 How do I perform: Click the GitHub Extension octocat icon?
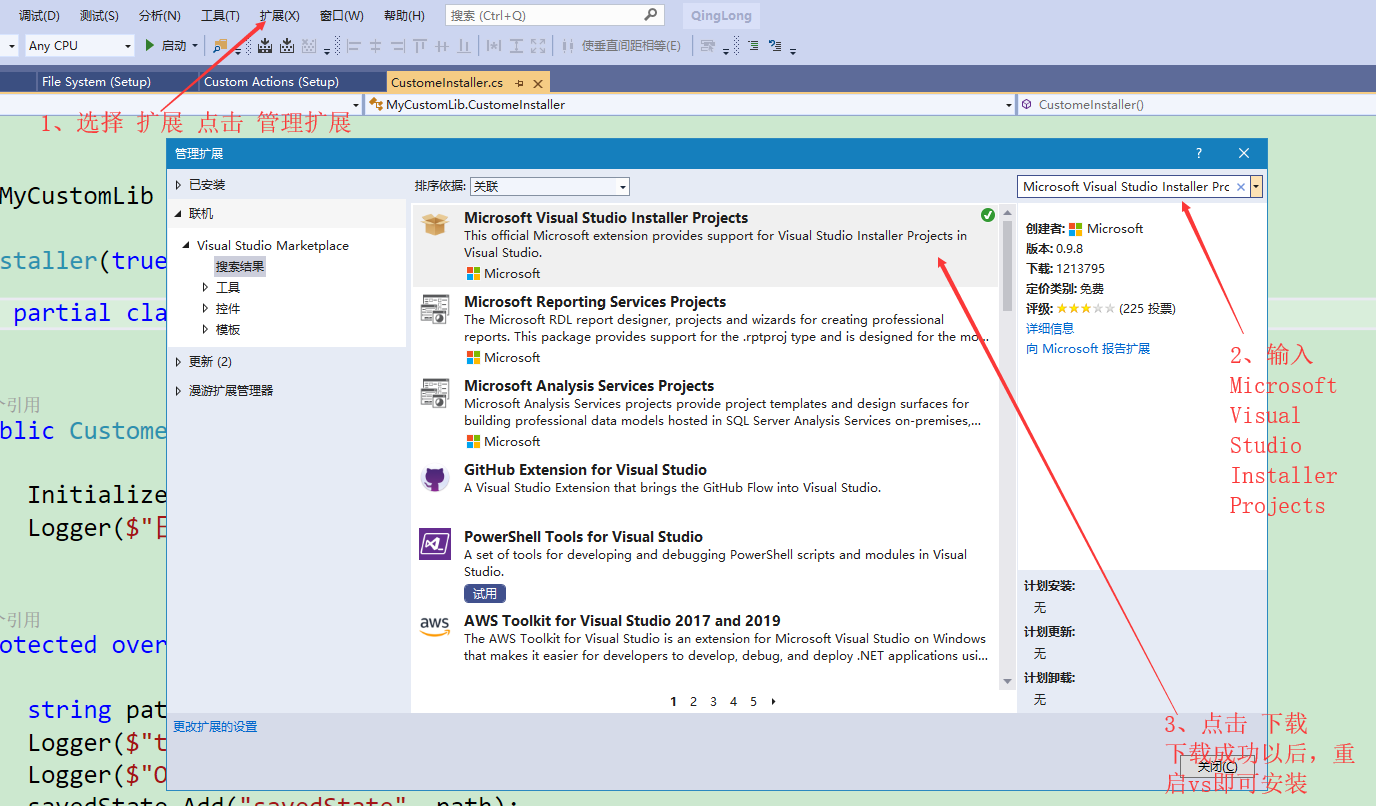click(x=434, y=478)
